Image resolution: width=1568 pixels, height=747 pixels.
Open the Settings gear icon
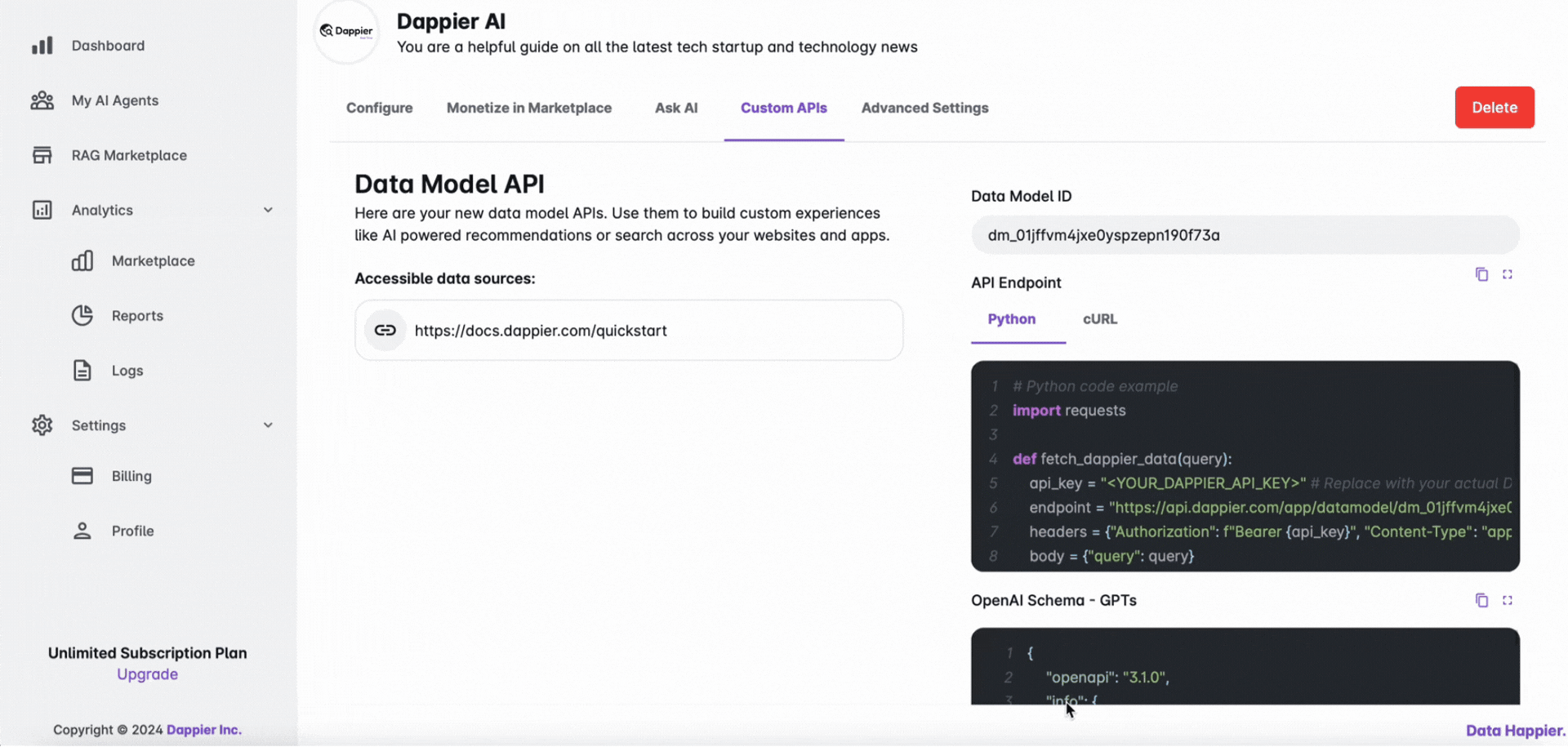pos(42,425)
